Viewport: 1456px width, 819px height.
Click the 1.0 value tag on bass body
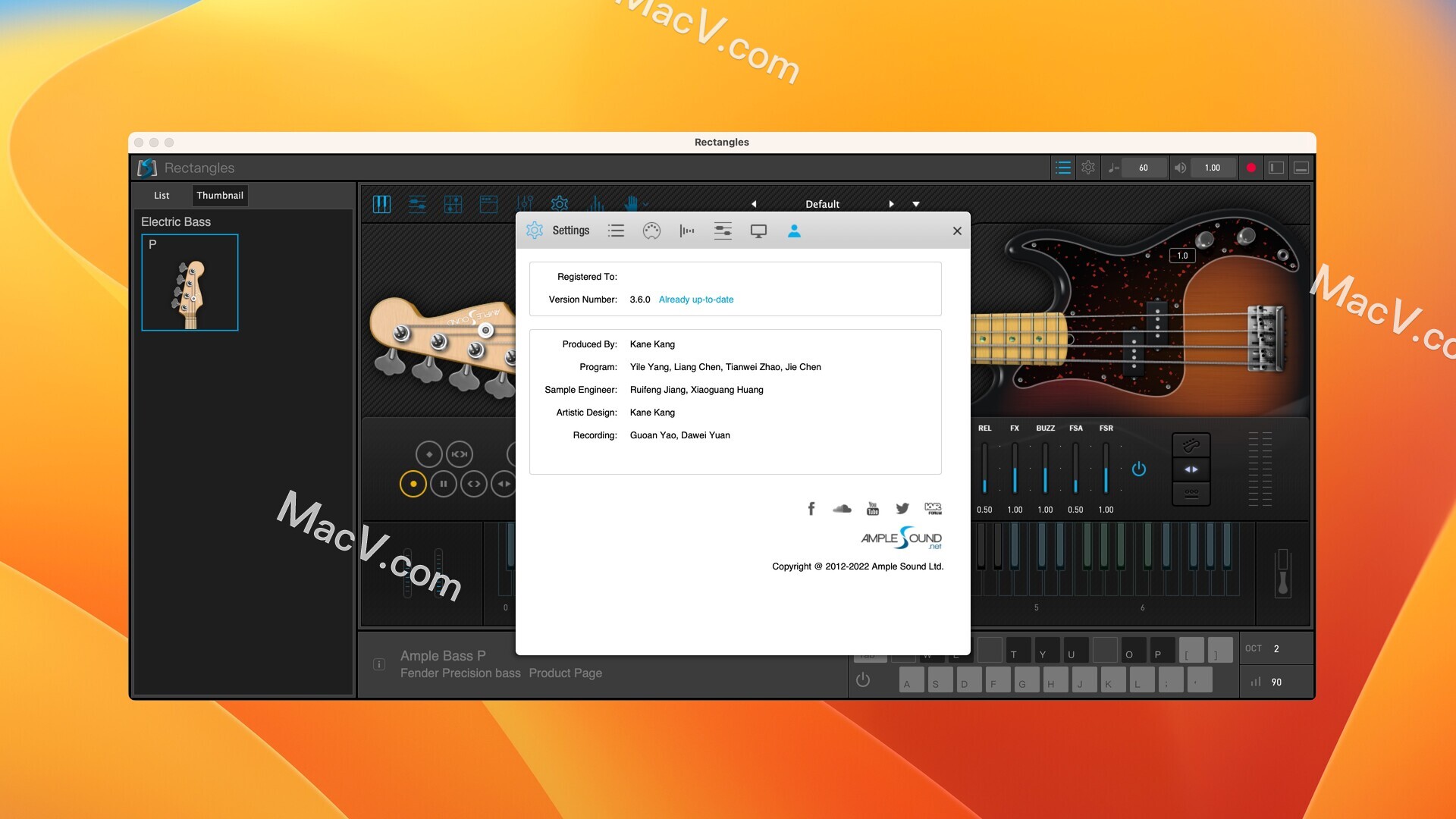click(x=1182, y=256)
